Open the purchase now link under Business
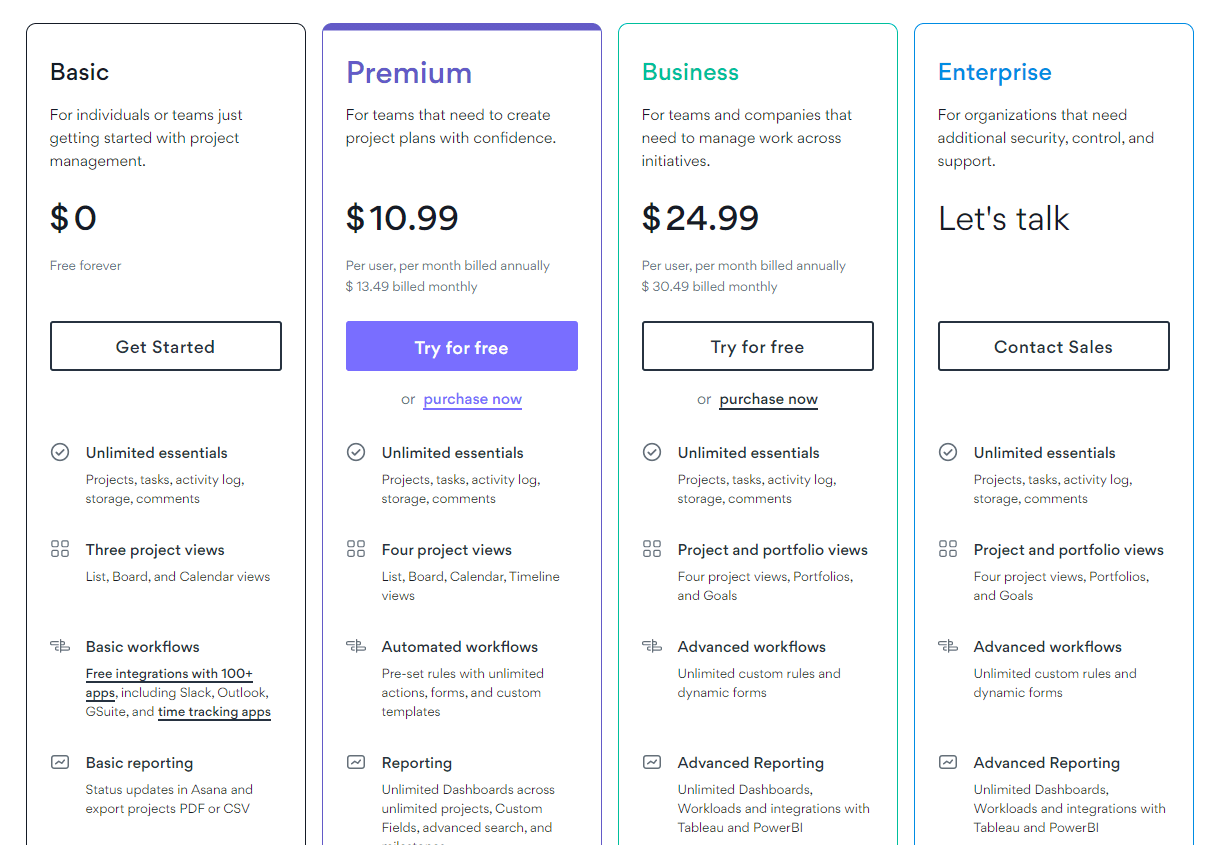 pos(768,399)
